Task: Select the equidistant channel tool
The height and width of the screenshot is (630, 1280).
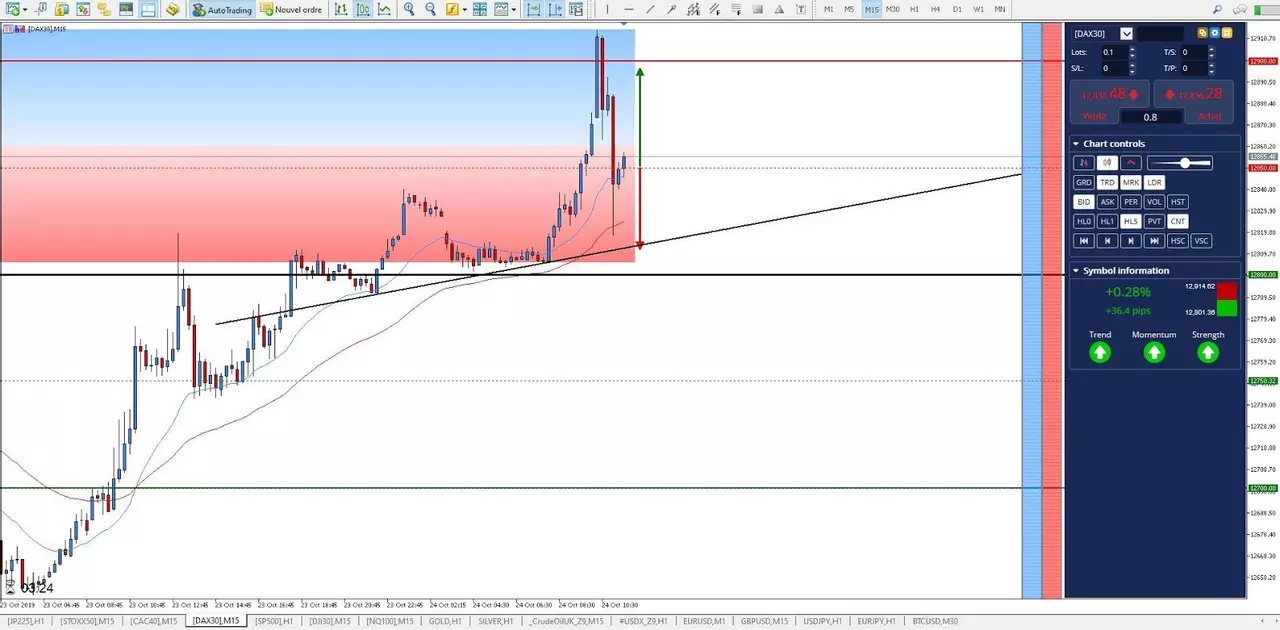Action: 693,9
